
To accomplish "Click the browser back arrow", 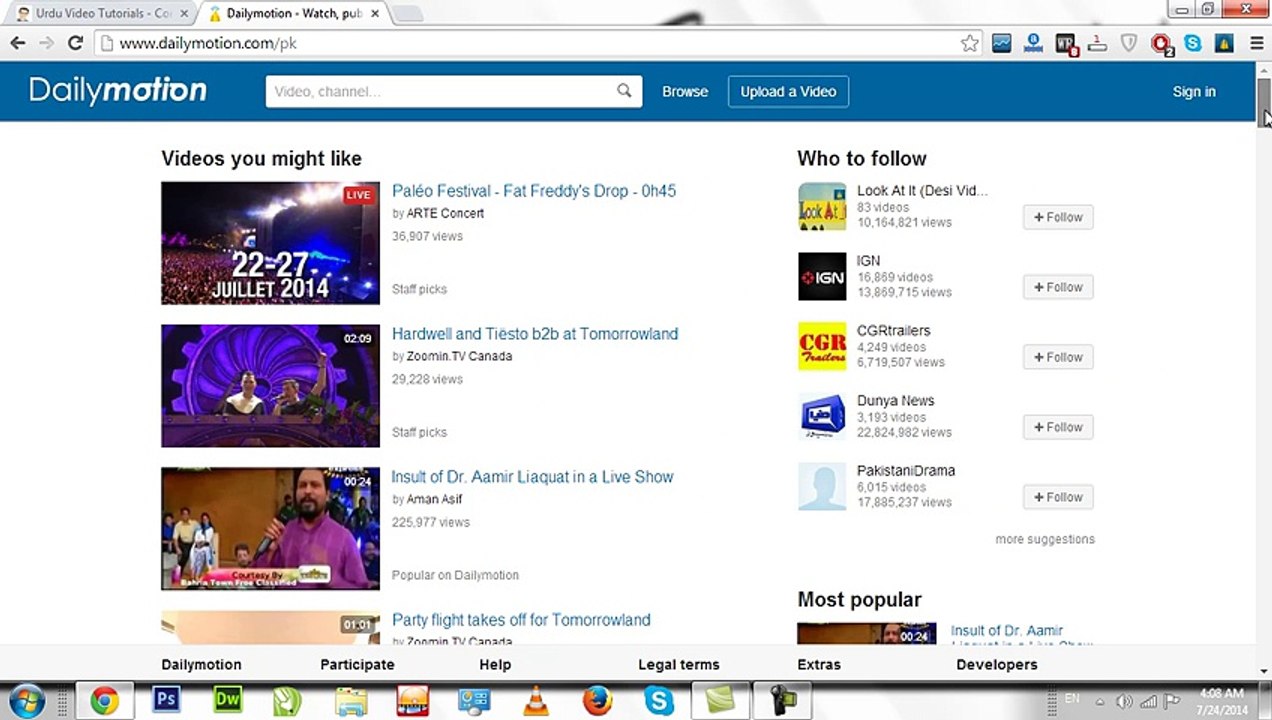I will (17, 43).
